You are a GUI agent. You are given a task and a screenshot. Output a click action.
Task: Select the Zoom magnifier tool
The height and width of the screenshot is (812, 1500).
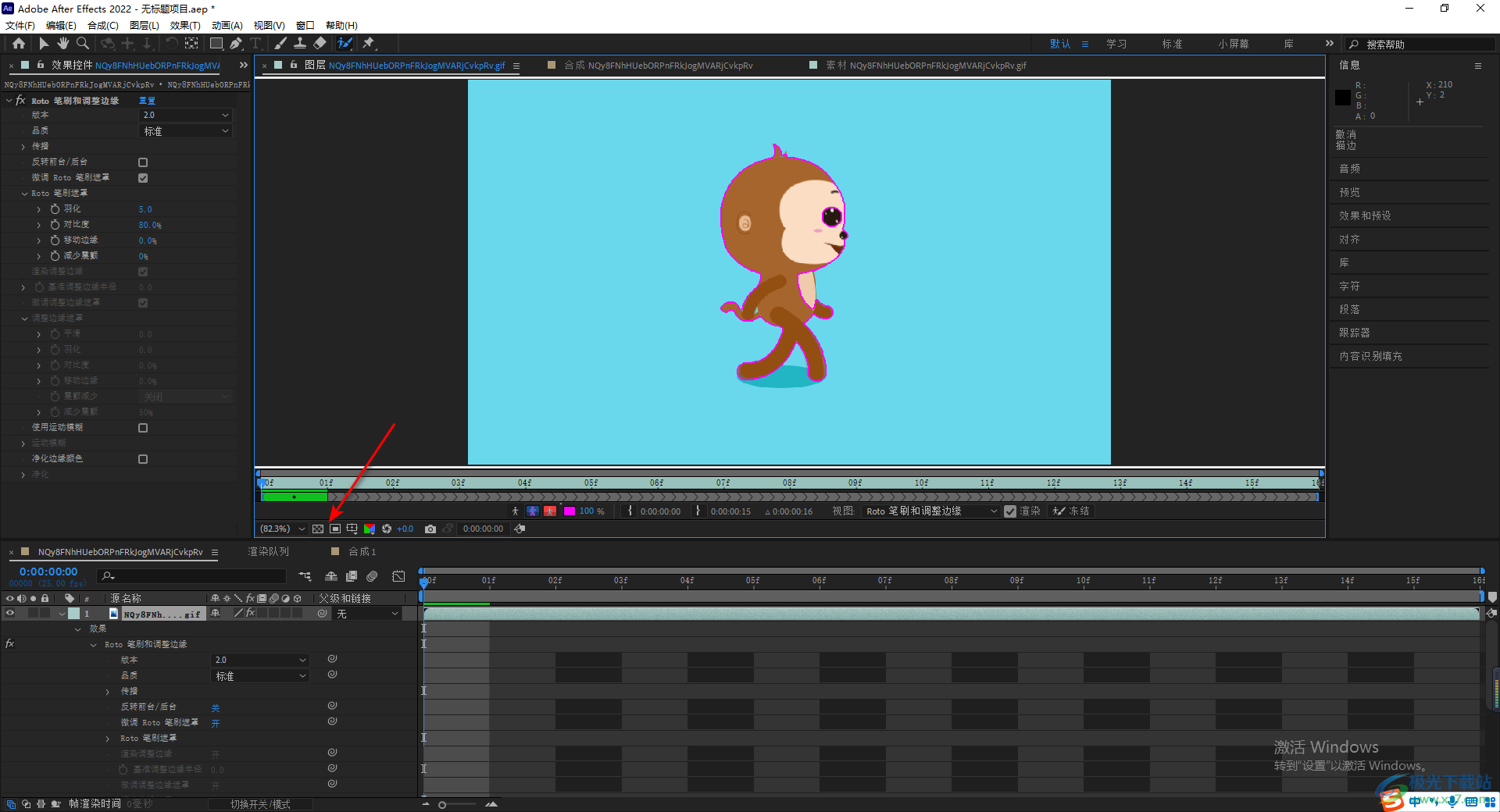point(83,44)
